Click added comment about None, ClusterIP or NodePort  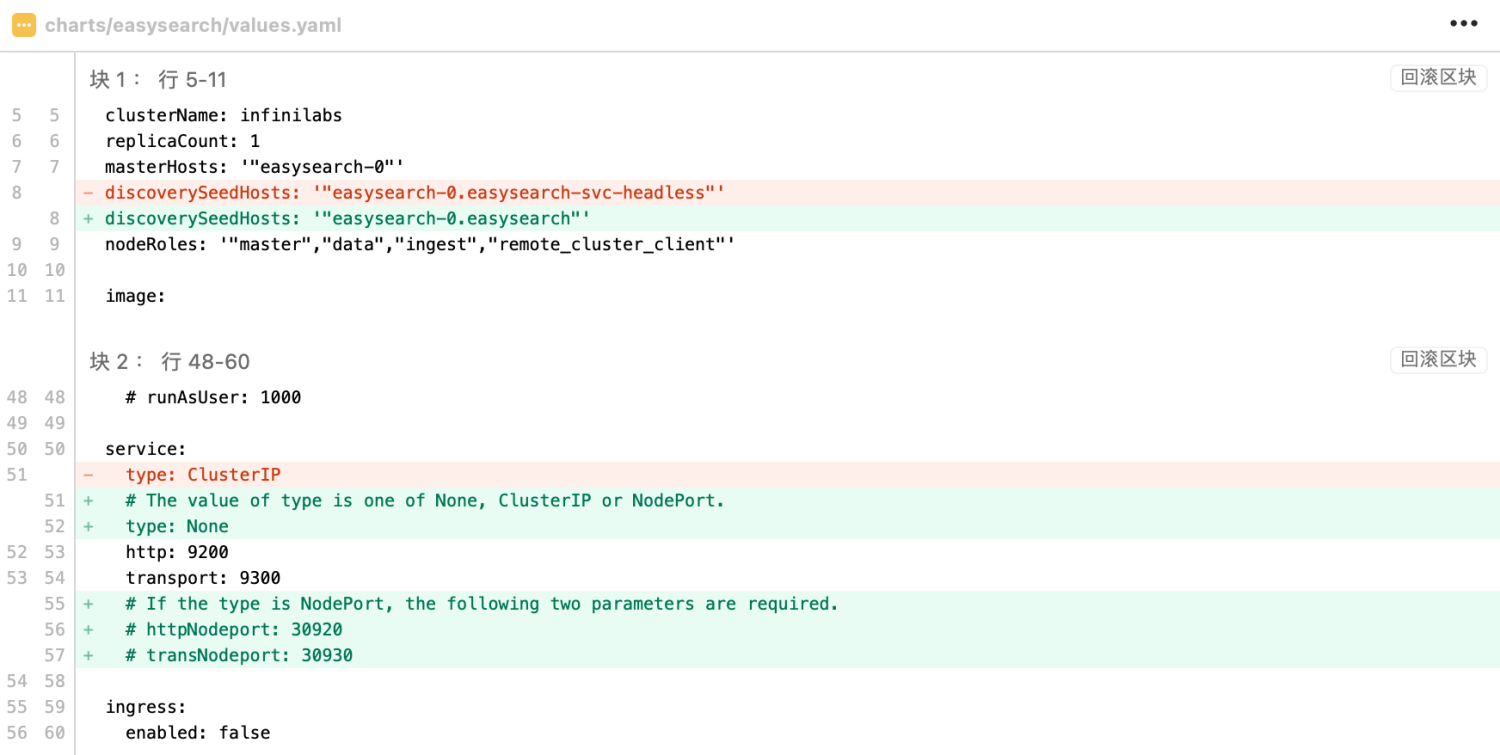pos(787,501)
